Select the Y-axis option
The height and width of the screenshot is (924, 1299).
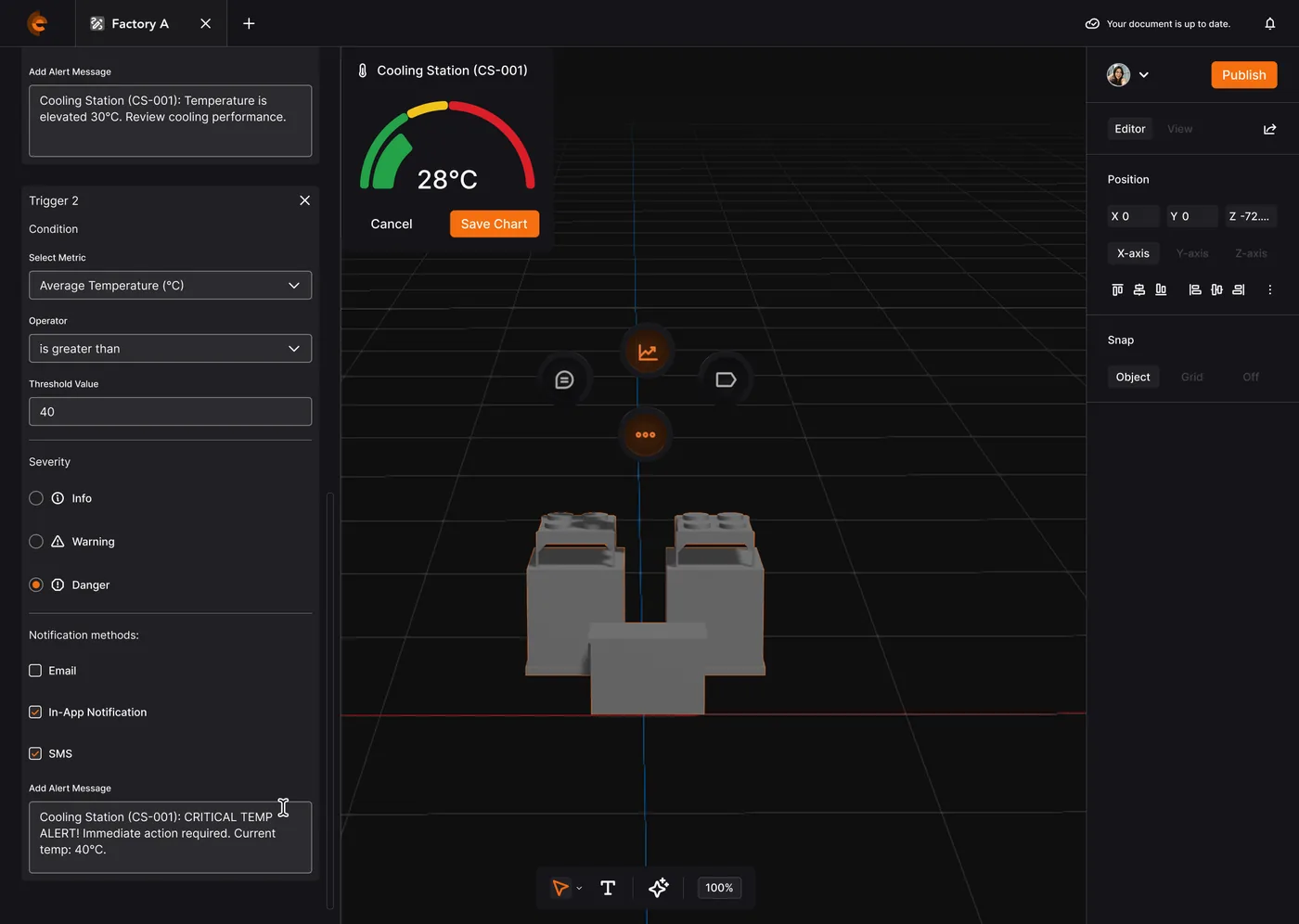tap(1192, 253)
